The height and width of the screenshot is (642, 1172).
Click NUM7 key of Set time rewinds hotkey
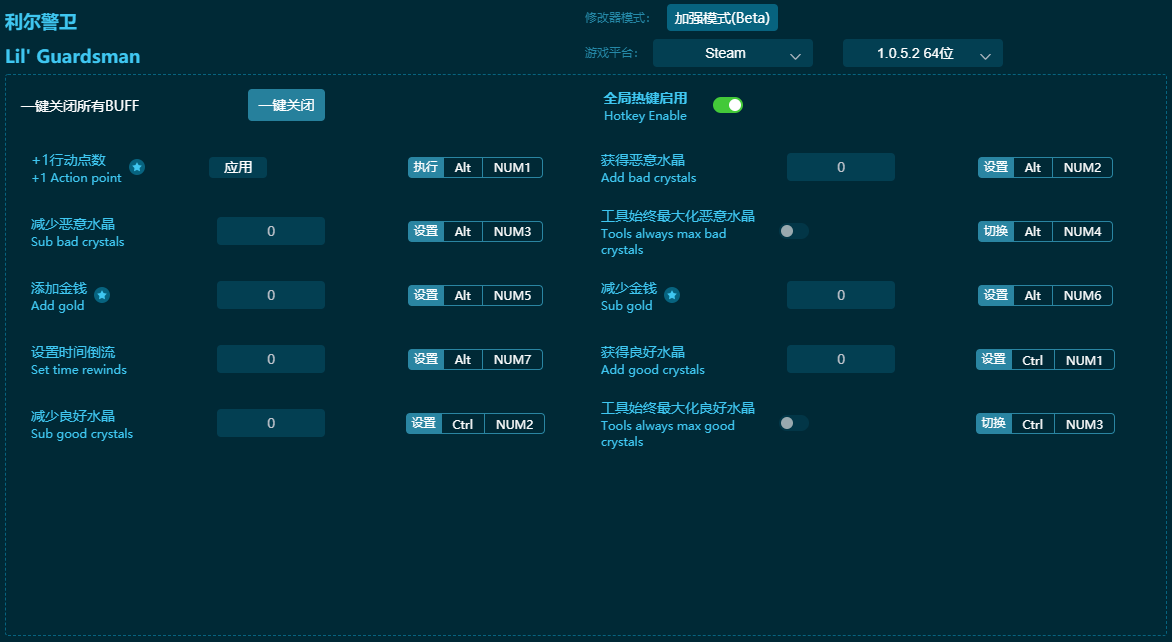pos(512,359)
